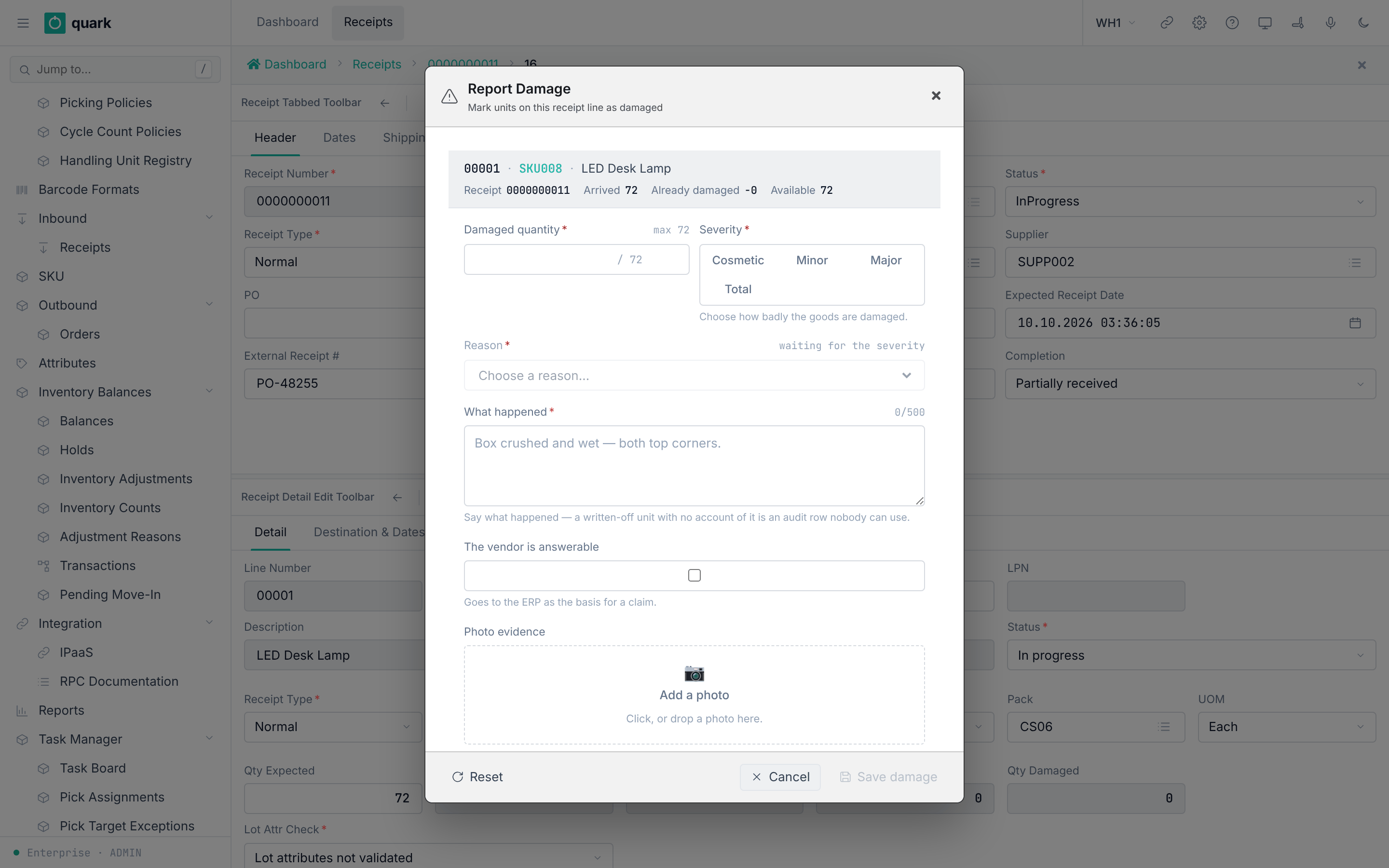Viewport: 1389px width, 868px height.
Task: Open the help question-mark icon
Action: pyautogui.click(x=1232, y=23)
